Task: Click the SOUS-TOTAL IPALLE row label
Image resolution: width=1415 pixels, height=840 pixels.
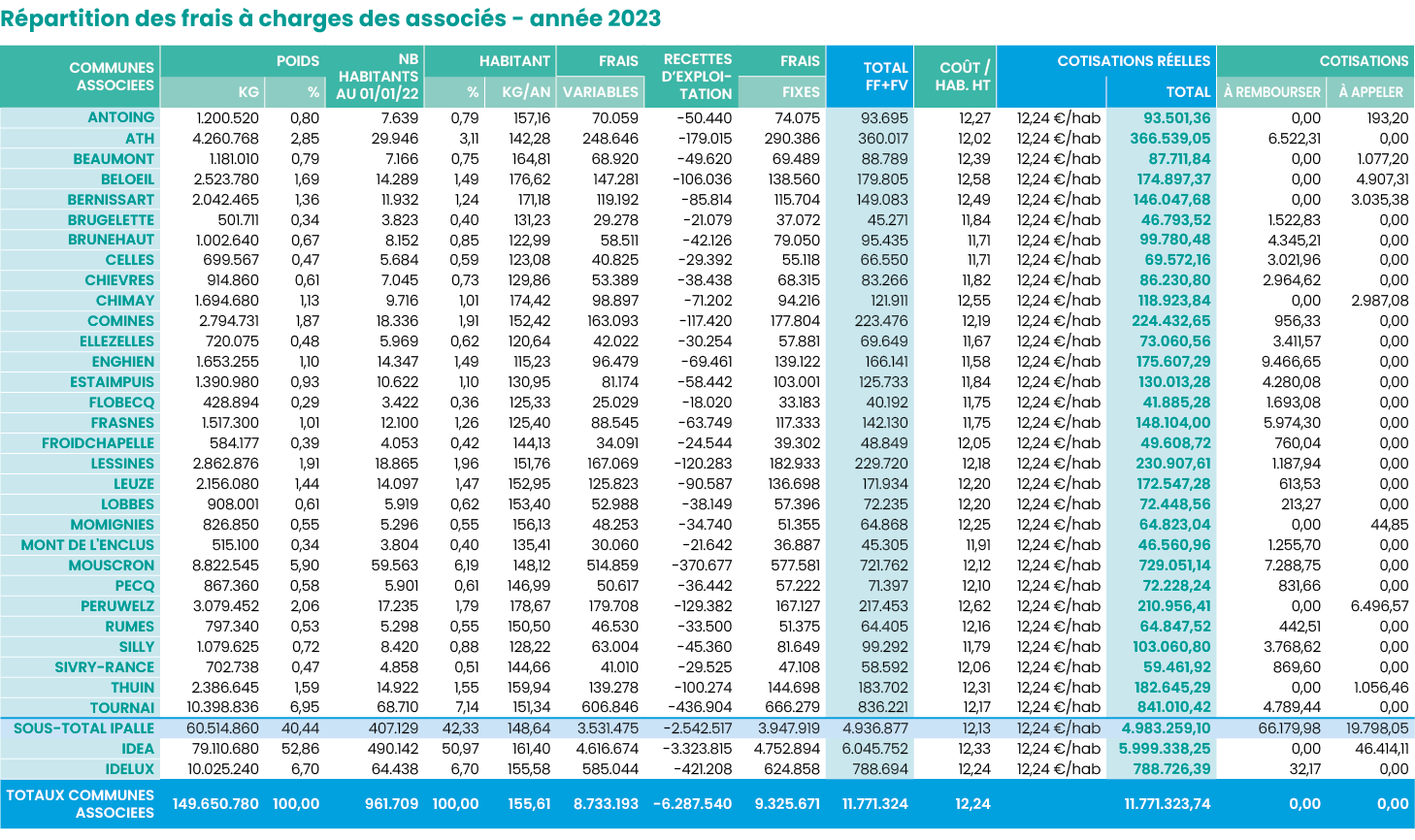Action: tap(83, 728)
